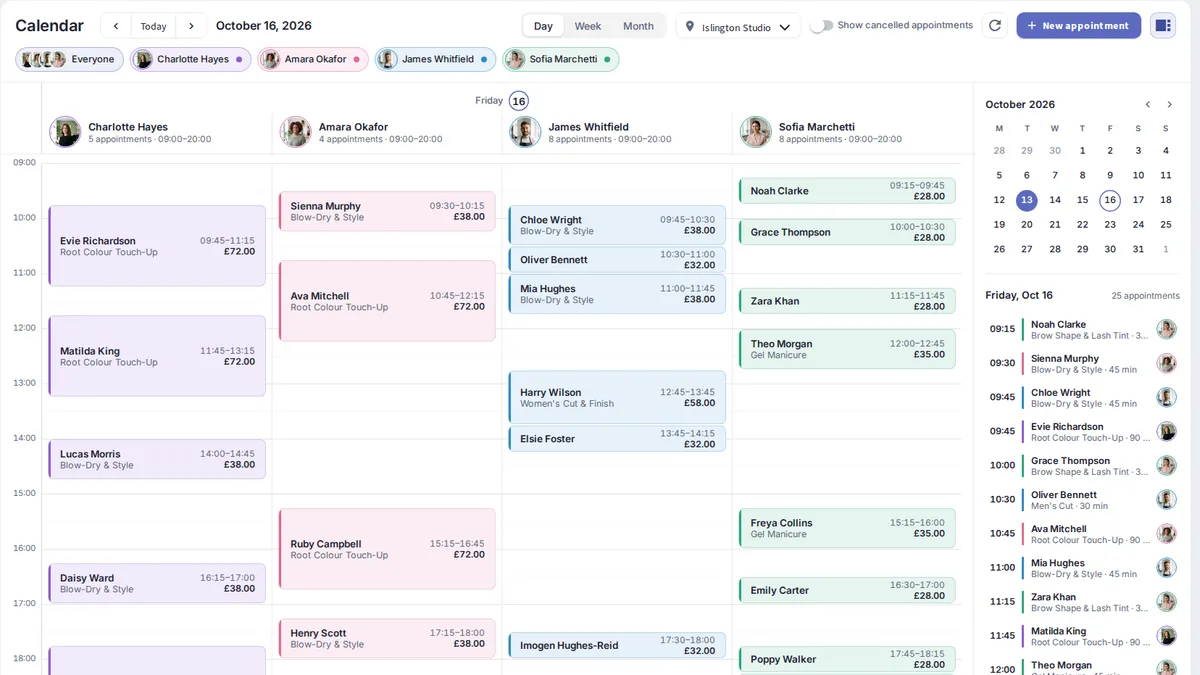Click James Whitfield column header avatar
The image size is (1200, 675).
pyautogui.click(x=526, y=132)
